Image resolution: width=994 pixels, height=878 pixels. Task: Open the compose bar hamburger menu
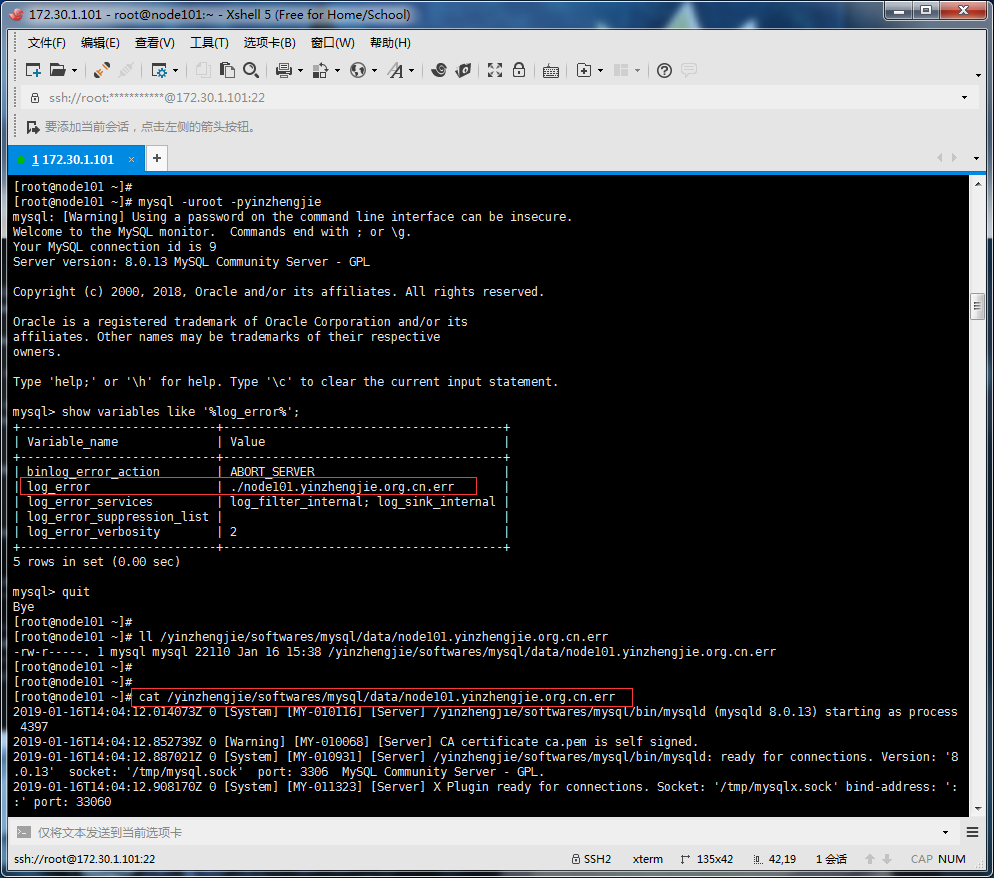point(972,832)
